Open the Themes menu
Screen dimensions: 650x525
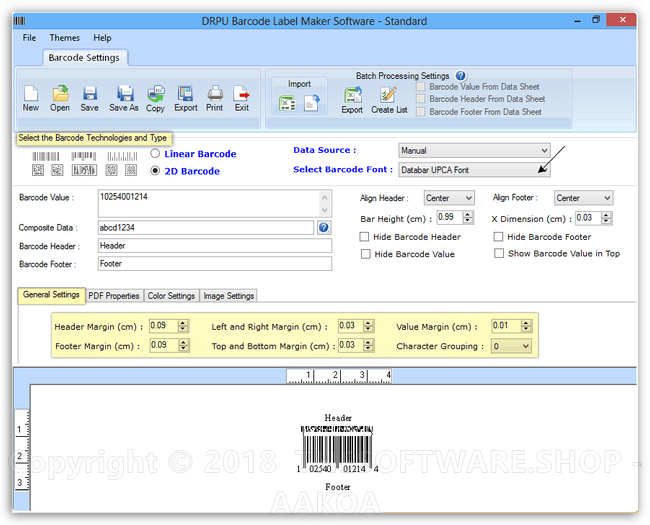65,38
